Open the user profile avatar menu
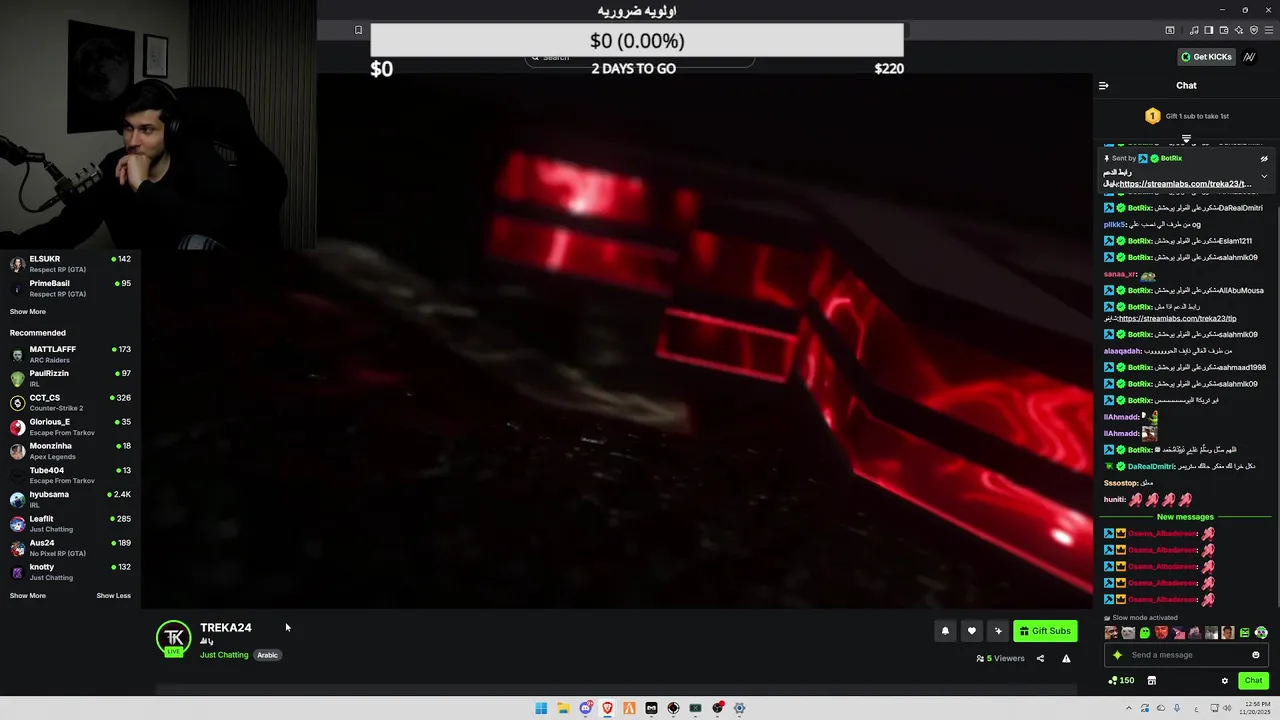This screenshot has height=720, width=1280. click(1250, 57)
